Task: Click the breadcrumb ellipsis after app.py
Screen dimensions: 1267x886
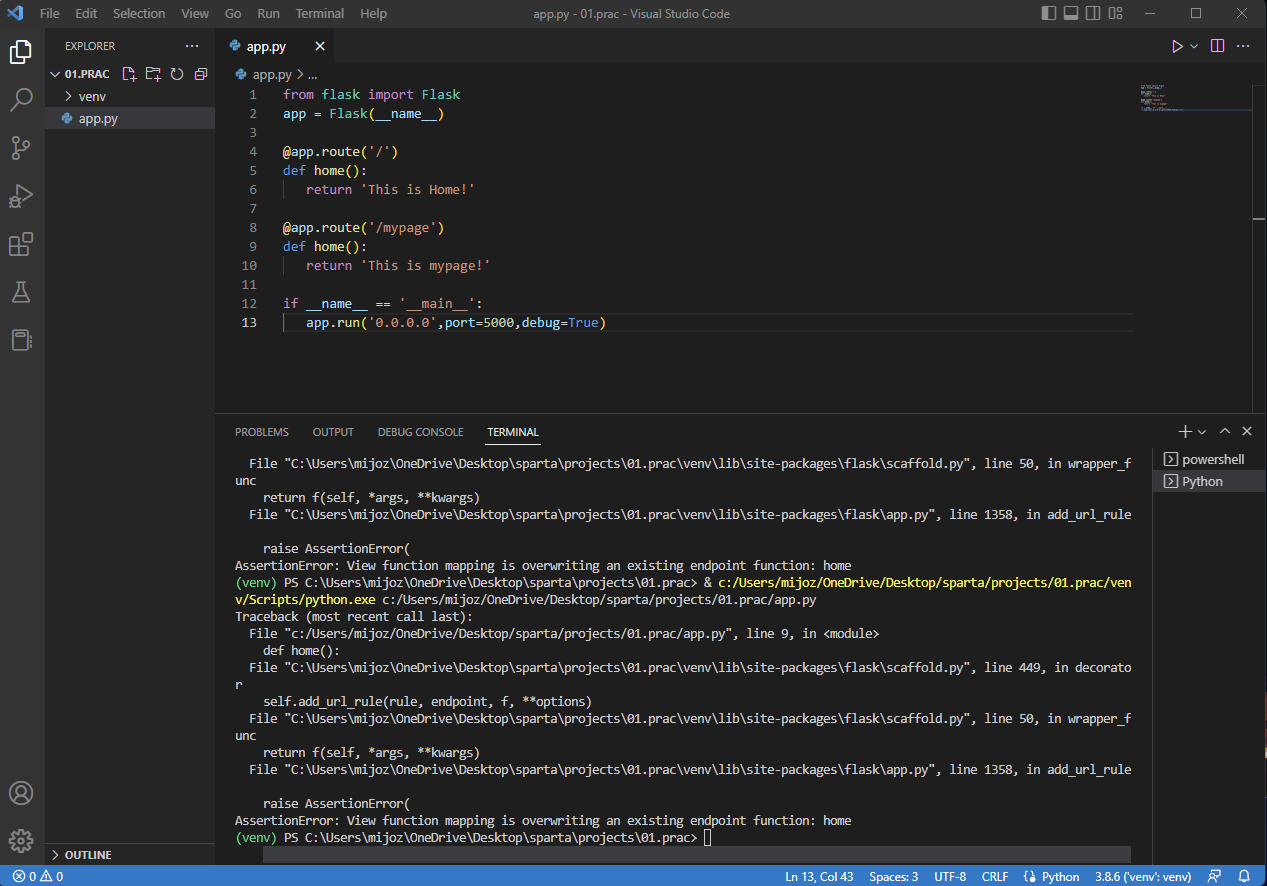Action: (312, 74)
